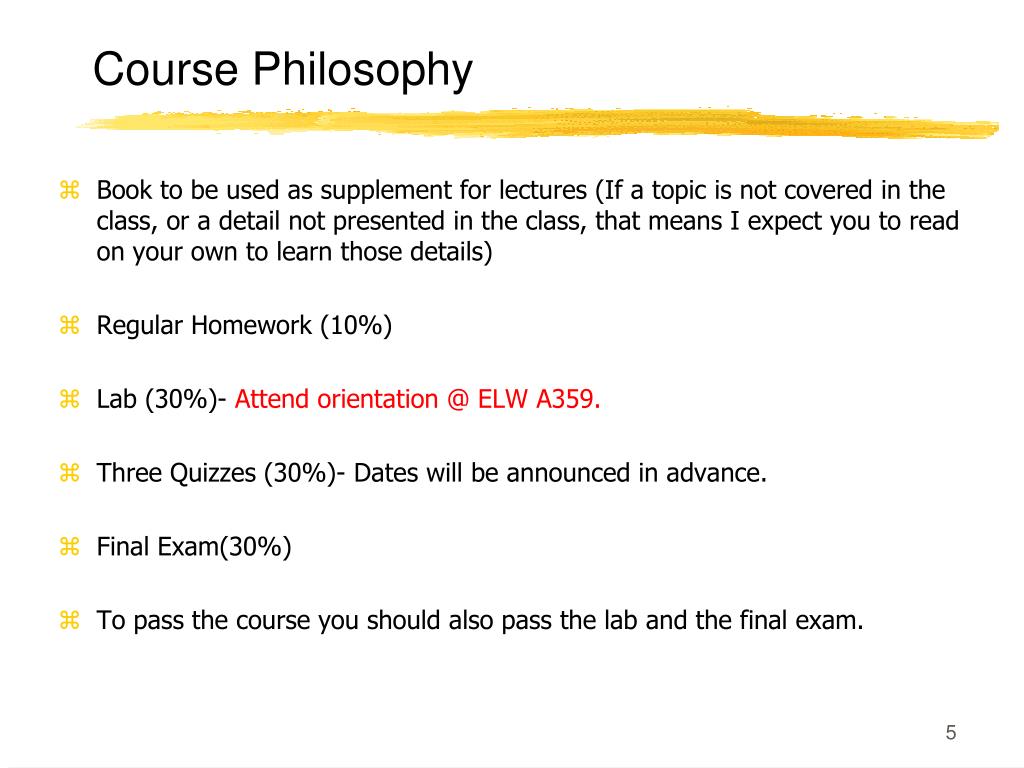Click the Three Quizzes (30%) text

[216, 473]
